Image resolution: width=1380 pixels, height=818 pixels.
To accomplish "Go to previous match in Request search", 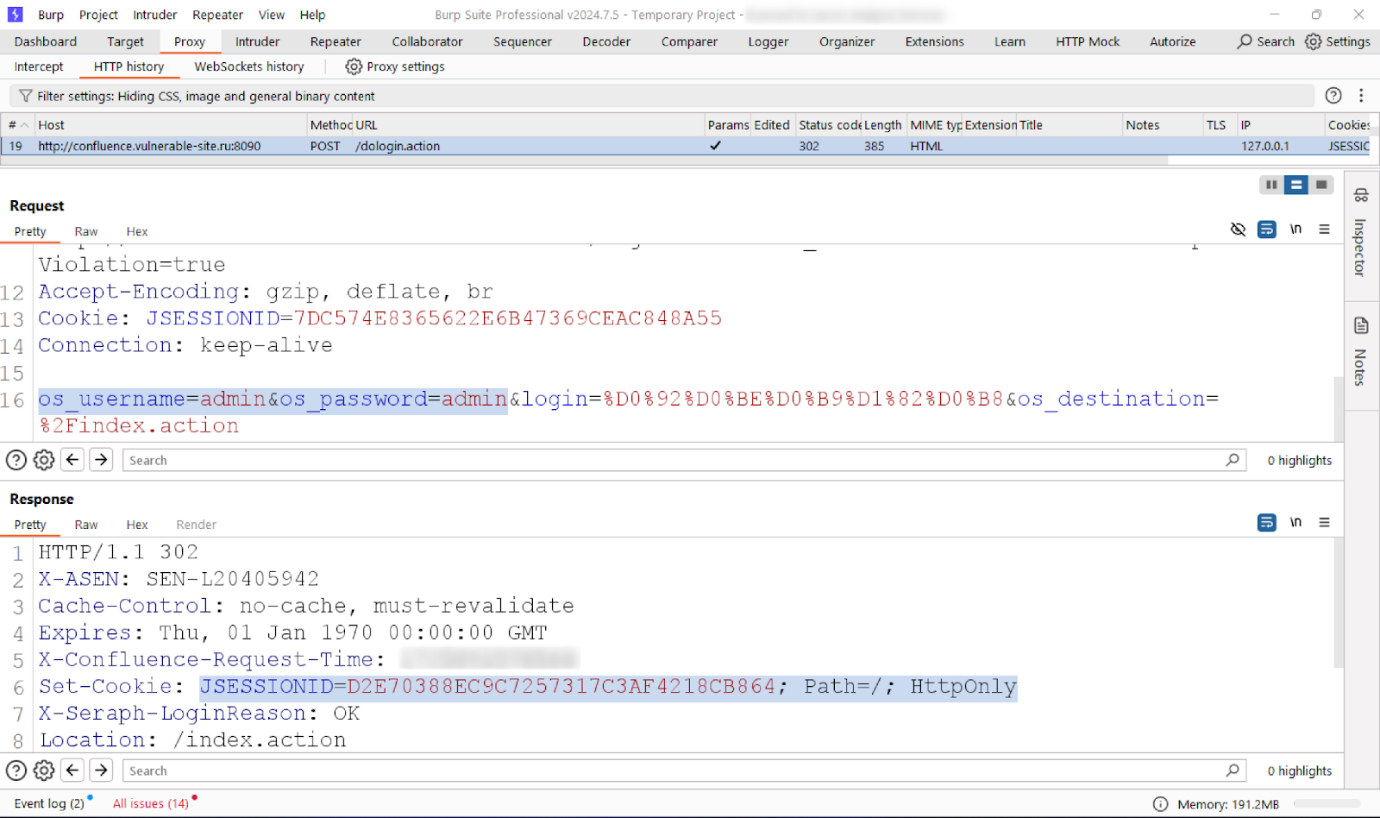I will click(72, 460).
